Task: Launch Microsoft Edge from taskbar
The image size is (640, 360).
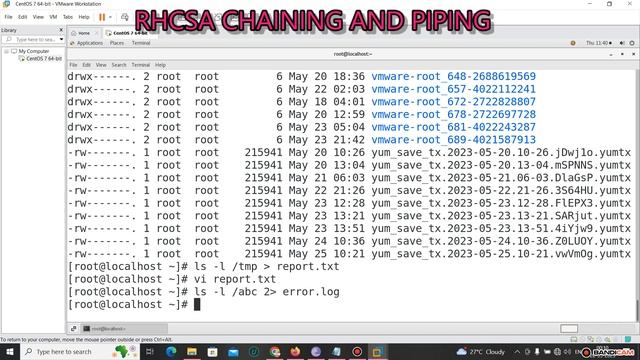Action: [171, 351]
